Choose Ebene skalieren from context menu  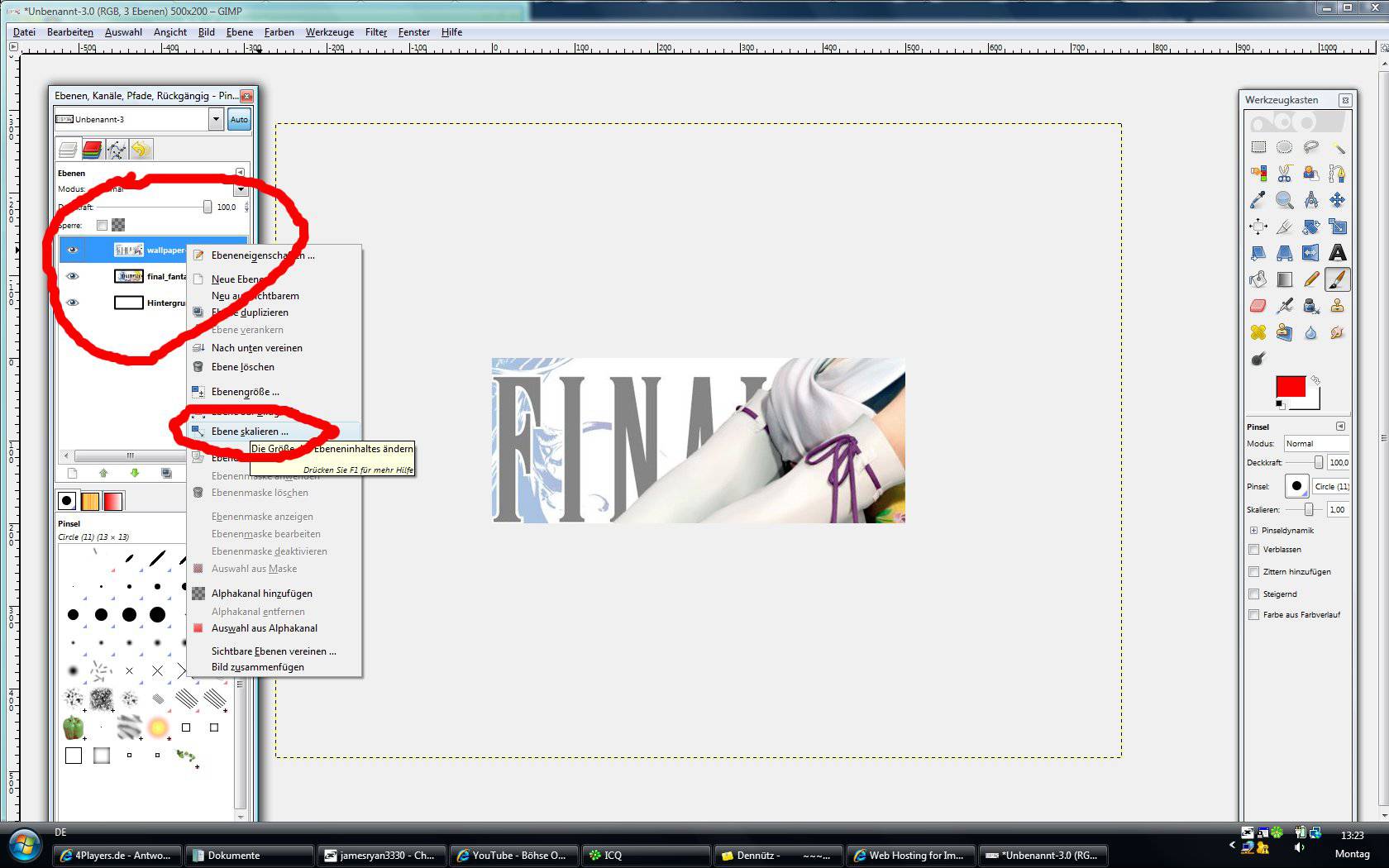coord(274,432)
